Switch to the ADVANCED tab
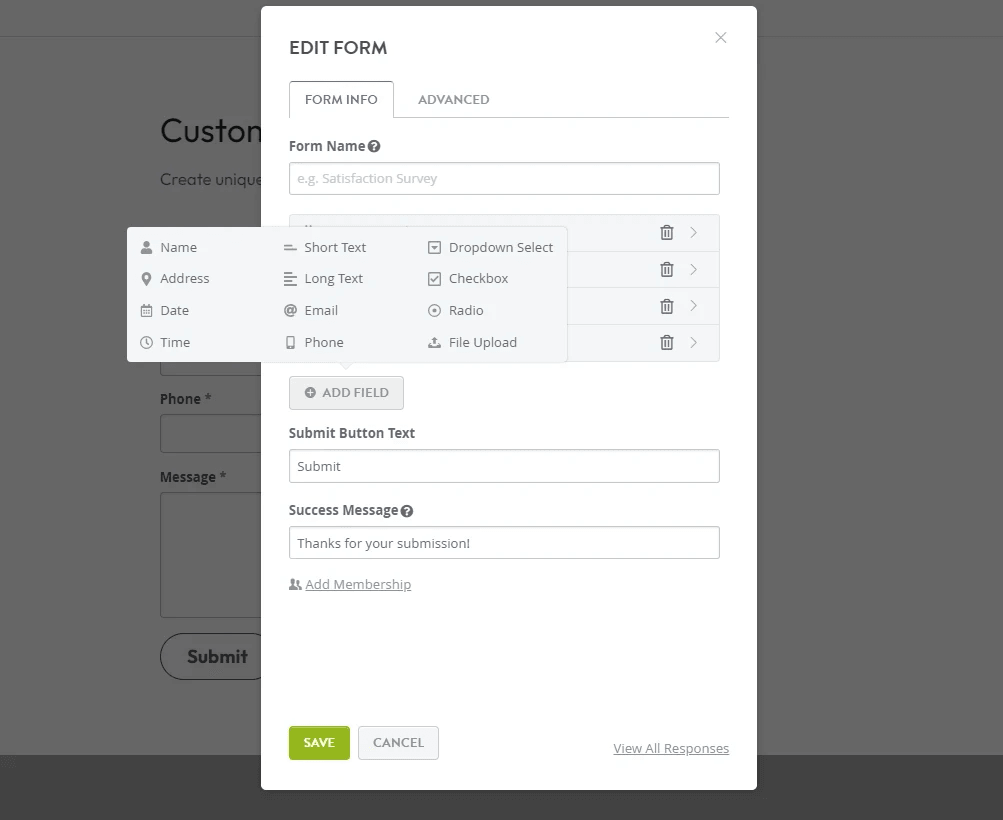 [453, 99]
